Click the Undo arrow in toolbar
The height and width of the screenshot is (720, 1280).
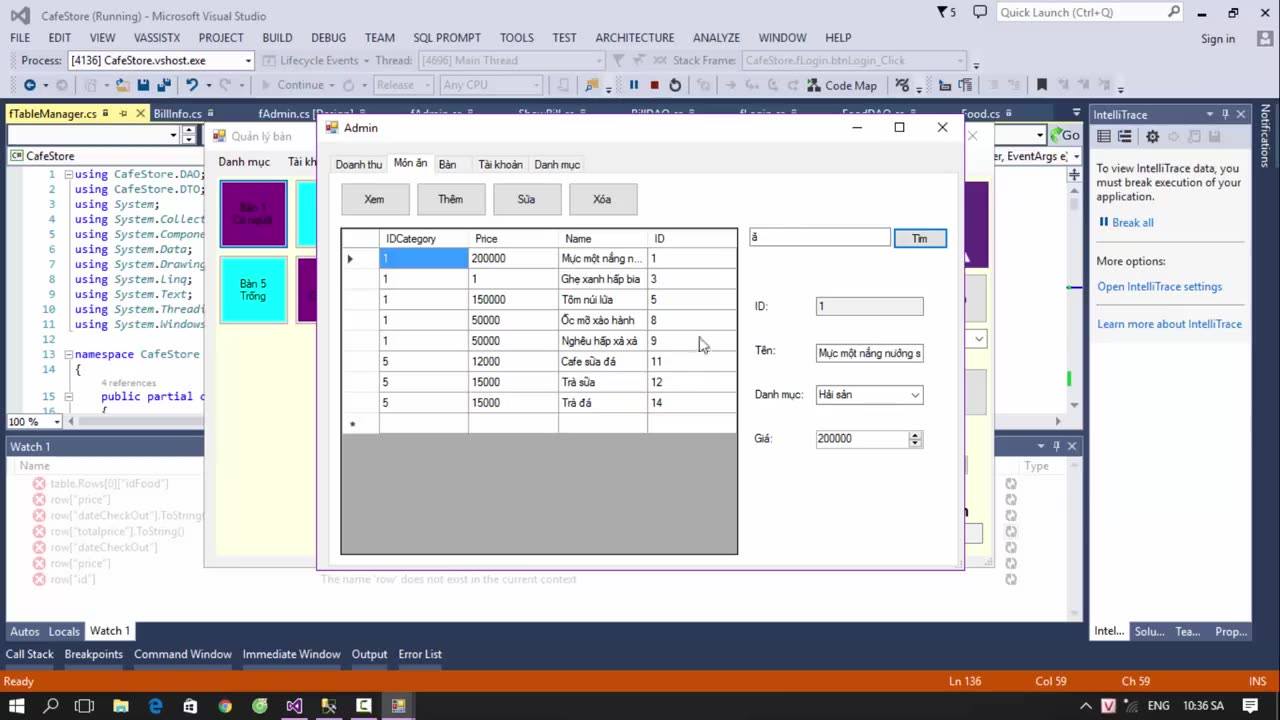coord(191,86)
